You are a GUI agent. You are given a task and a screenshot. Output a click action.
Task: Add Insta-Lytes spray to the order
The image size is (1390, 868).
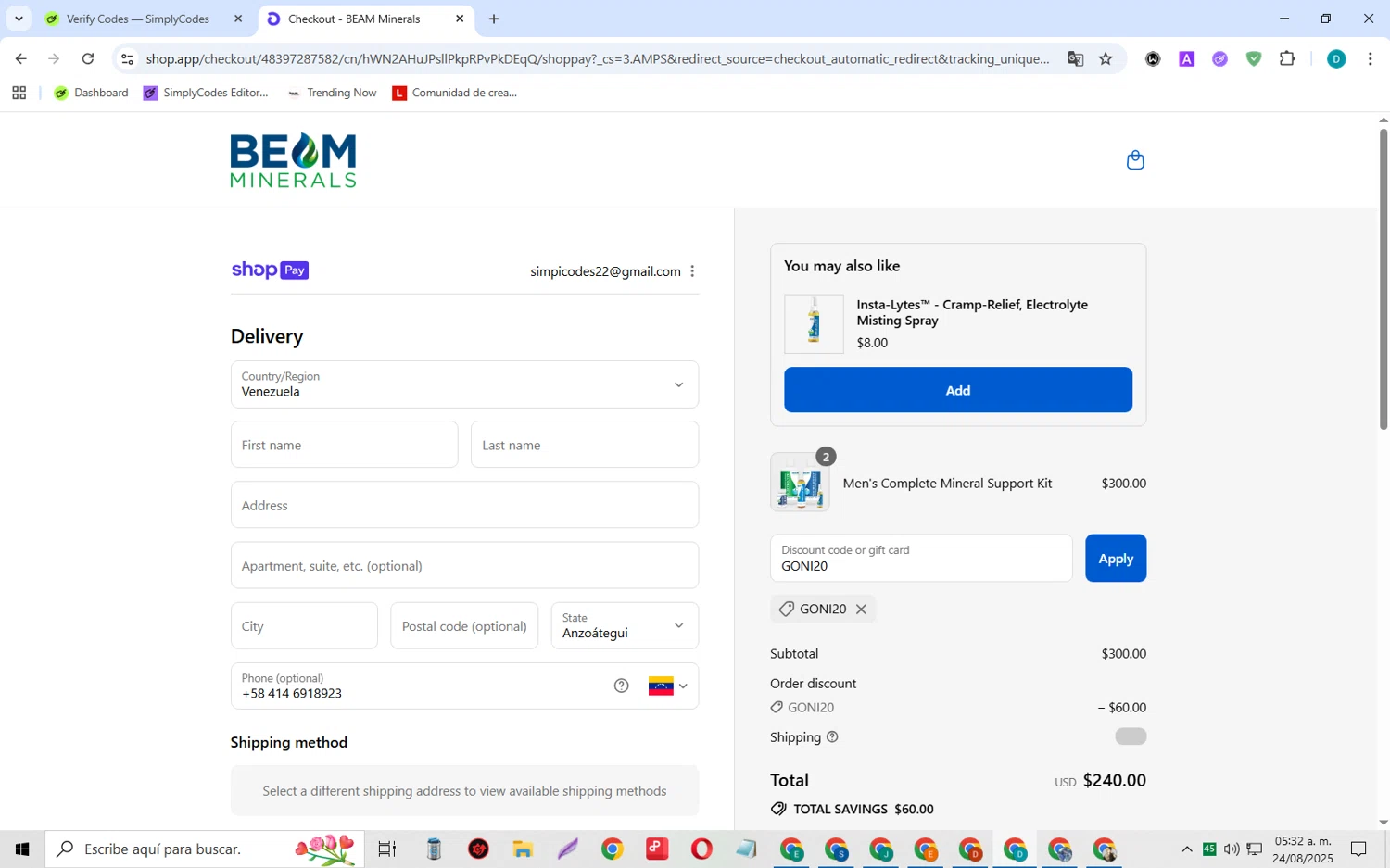(958, 390)
